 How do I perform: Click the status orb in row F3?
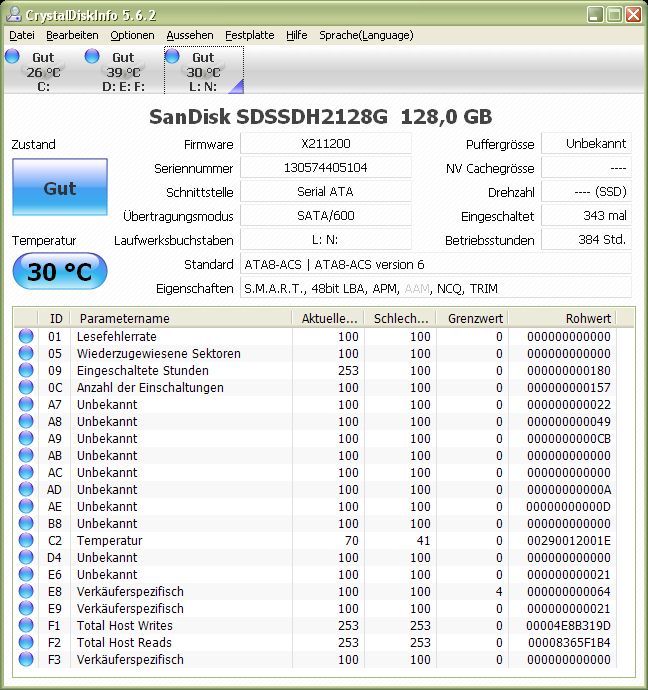point(26,659)
